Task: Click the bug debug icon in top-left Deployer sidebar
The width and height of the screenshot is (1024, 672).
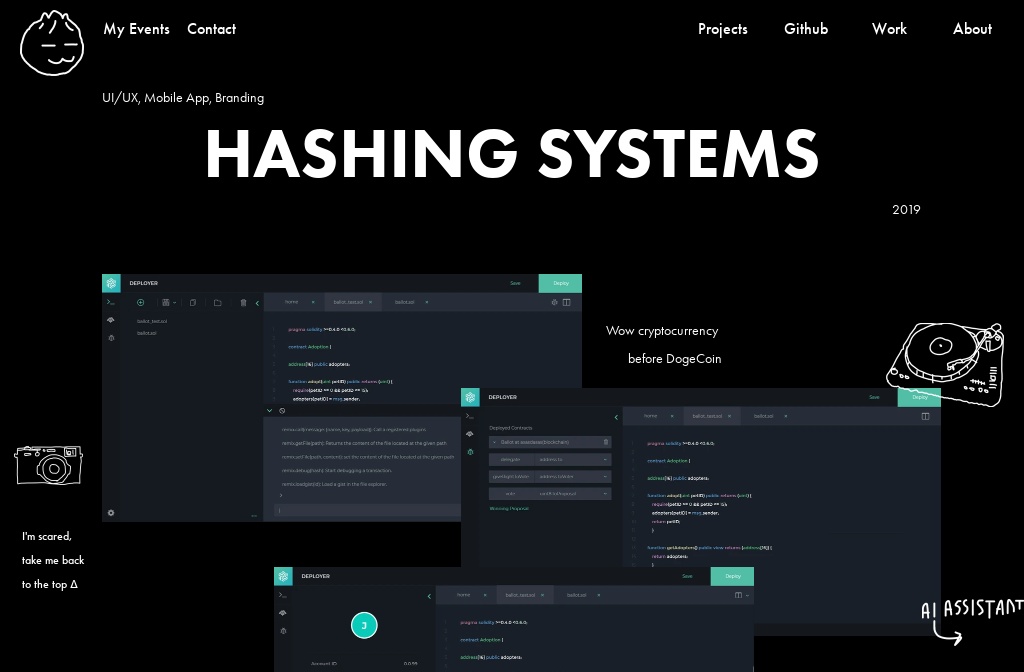Action: pos(111,338)
